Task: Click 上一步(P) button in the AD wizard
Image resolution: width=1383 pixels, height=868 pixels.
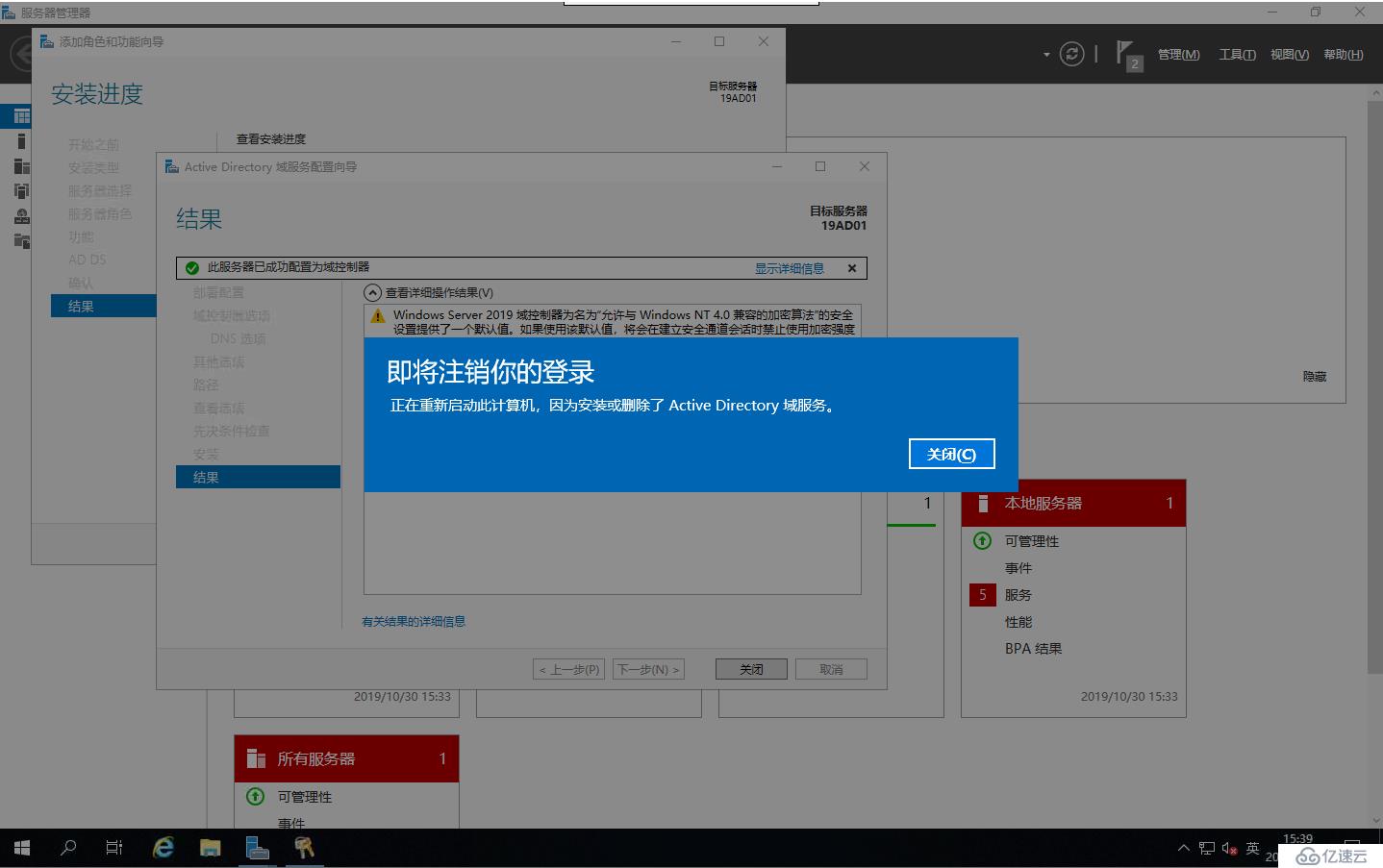Action: pos(569,669)
